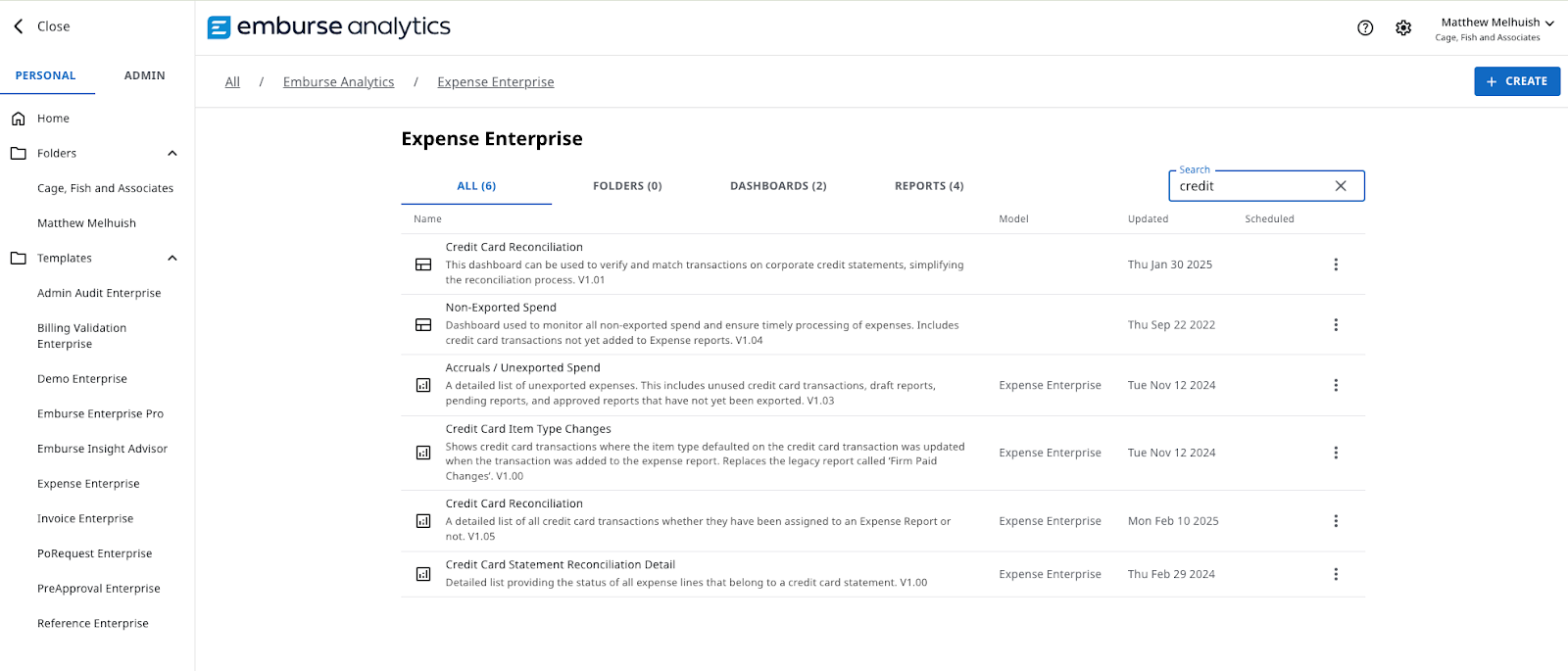Click the search input containing 'credit'
The height and width of the screenshot is (671, 1568).
[1249, 186]
